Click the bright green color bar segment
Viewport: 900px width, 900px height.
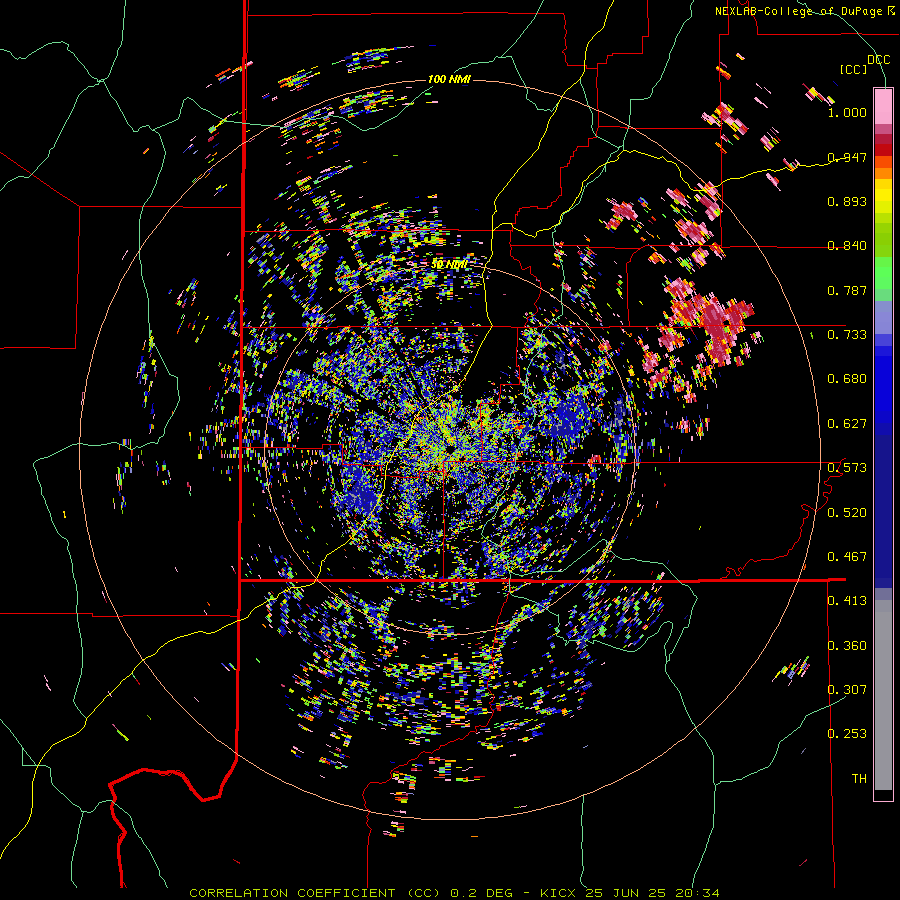coord(883,273)
